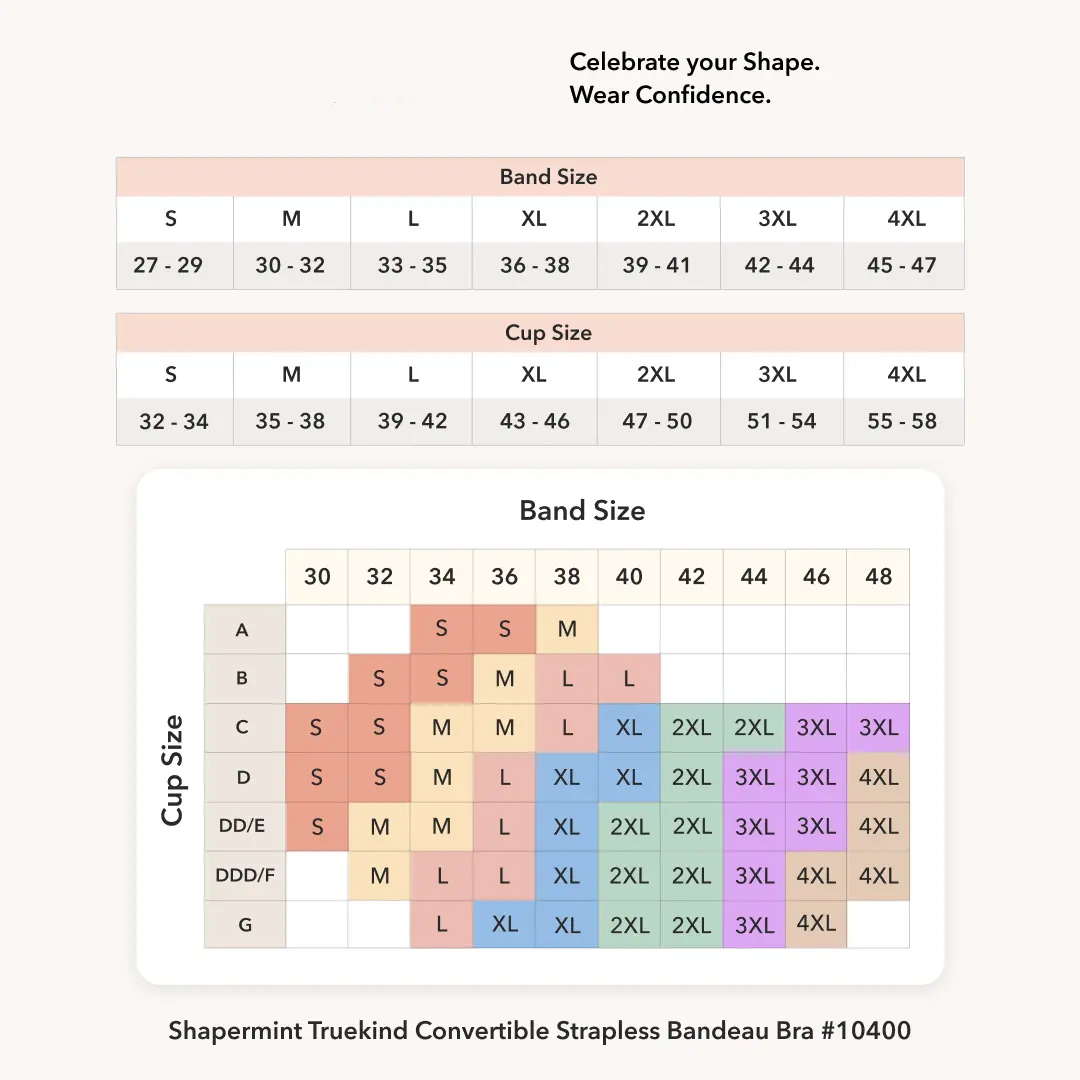Click the Shapermint Truekind Bandeau Bra product title

coord(540,1030)
